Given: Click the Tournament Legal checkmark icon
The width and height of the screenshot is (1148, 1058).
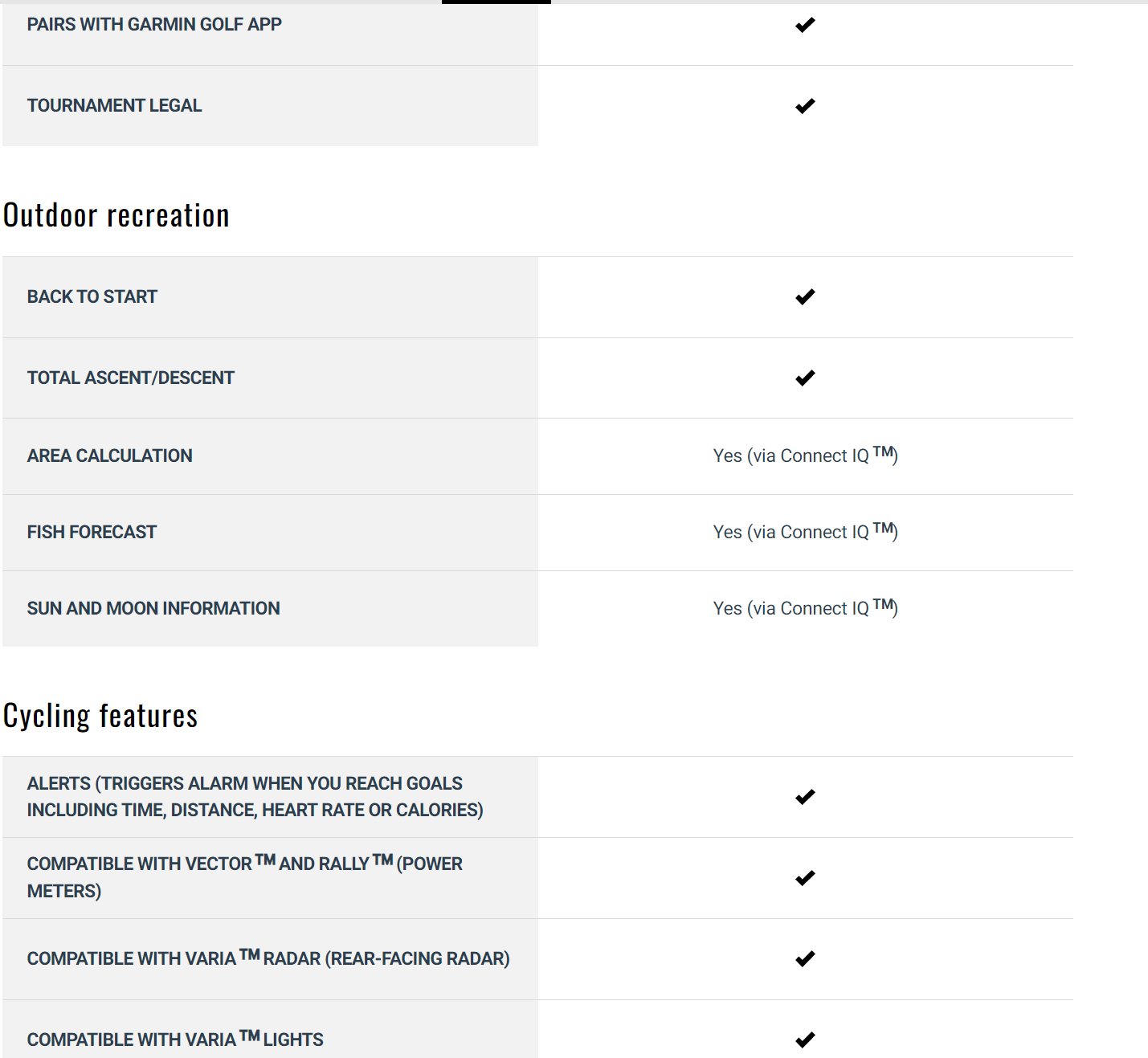Looking at the screenshot, I should click(805, 106).
